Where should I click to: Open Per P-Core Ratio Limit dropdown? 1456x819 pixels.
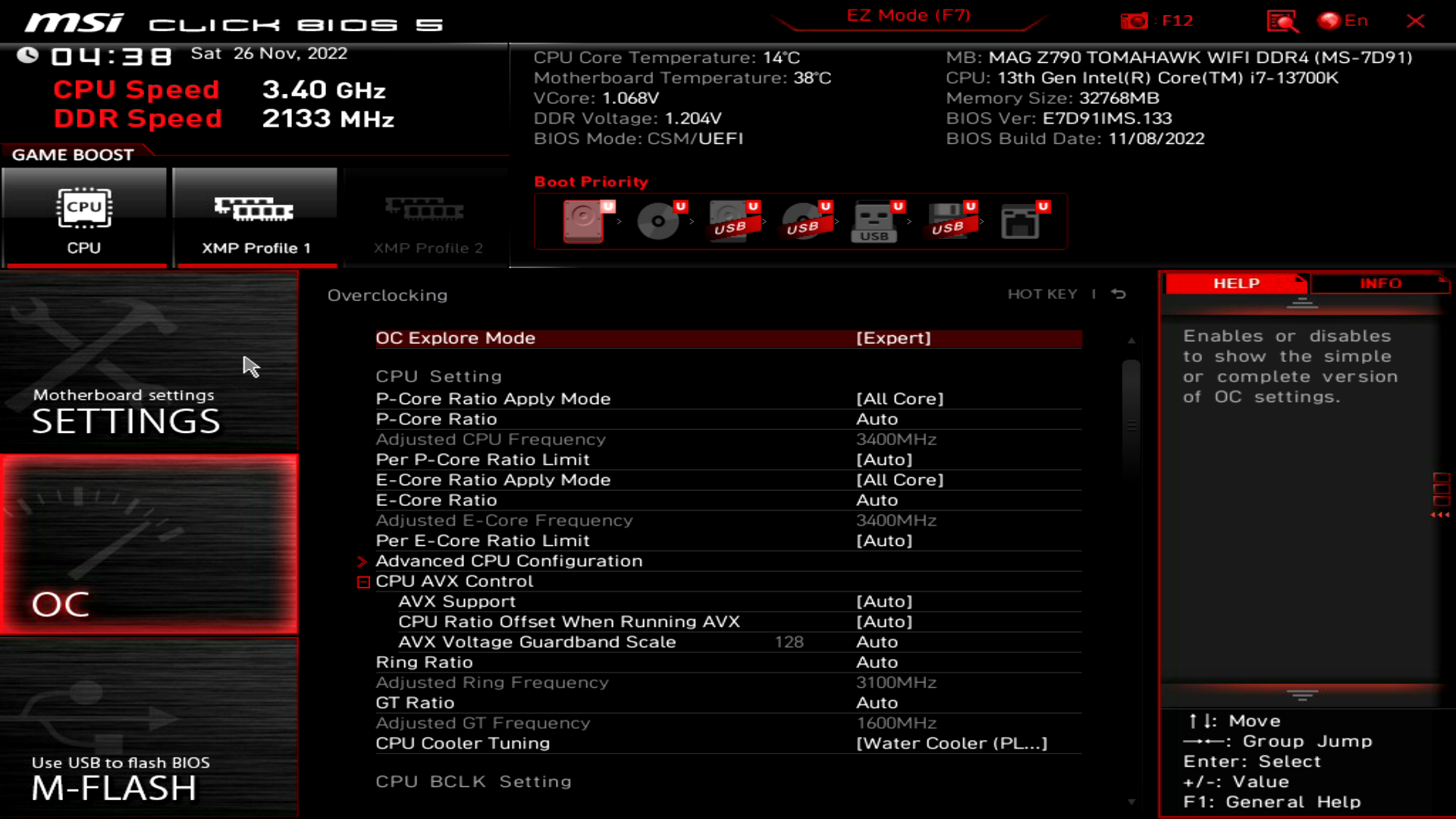728,460
